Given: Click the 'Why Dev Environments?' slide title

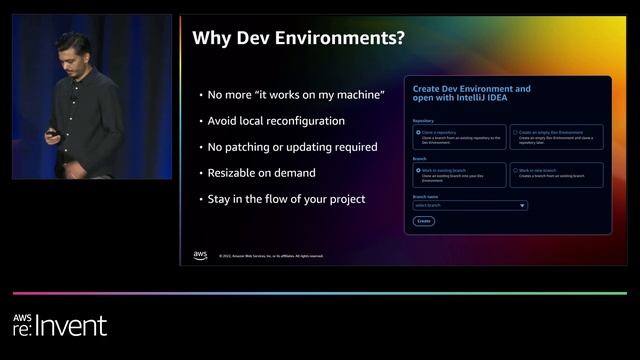Looking at the screenshot, I should 298,38.
